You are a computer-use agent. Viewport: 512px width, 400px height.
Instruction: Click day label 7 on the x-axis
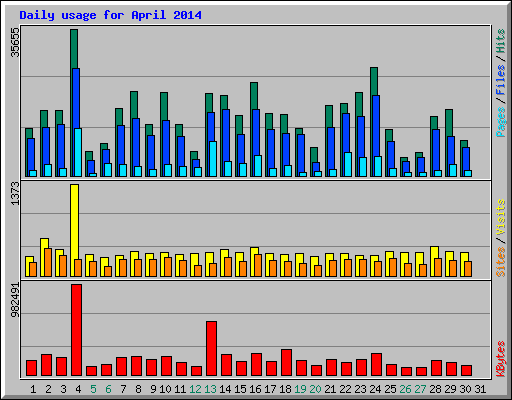(123, 389)
